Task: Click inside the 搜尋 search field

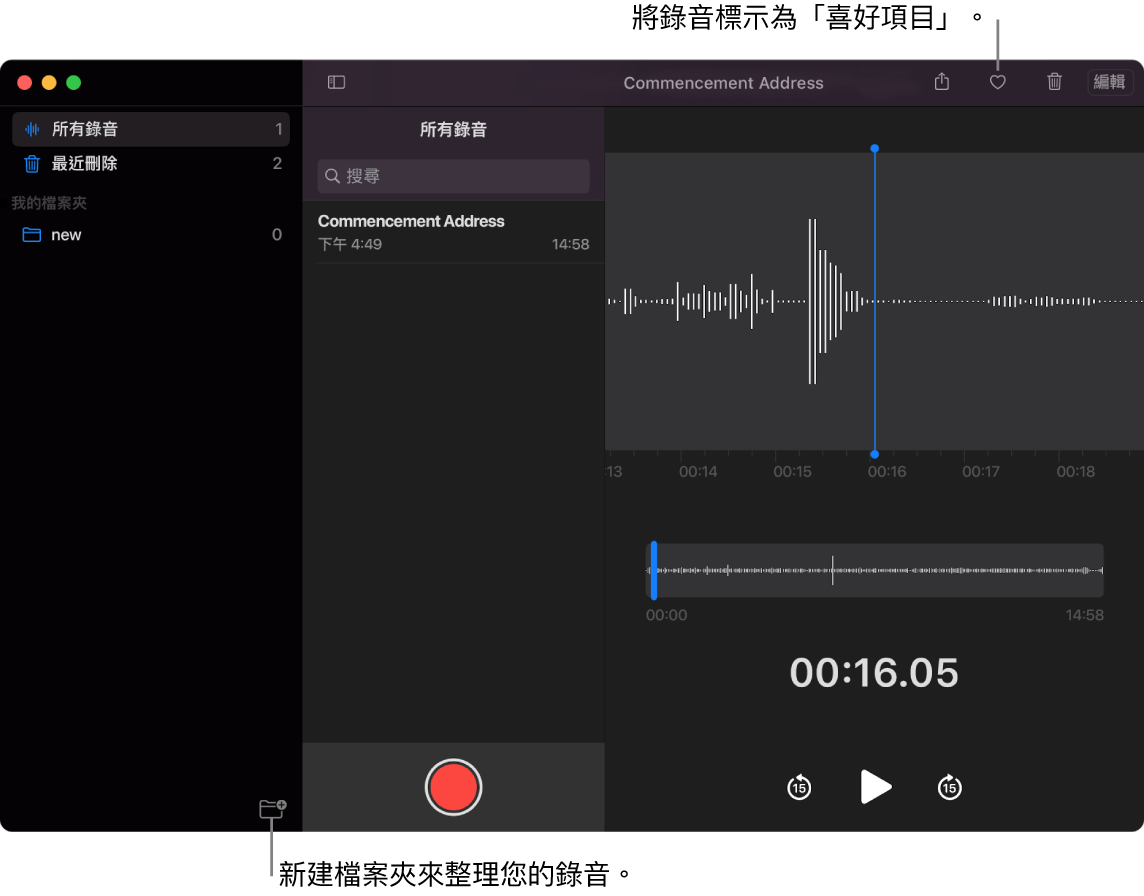Action: pos(453,176)
